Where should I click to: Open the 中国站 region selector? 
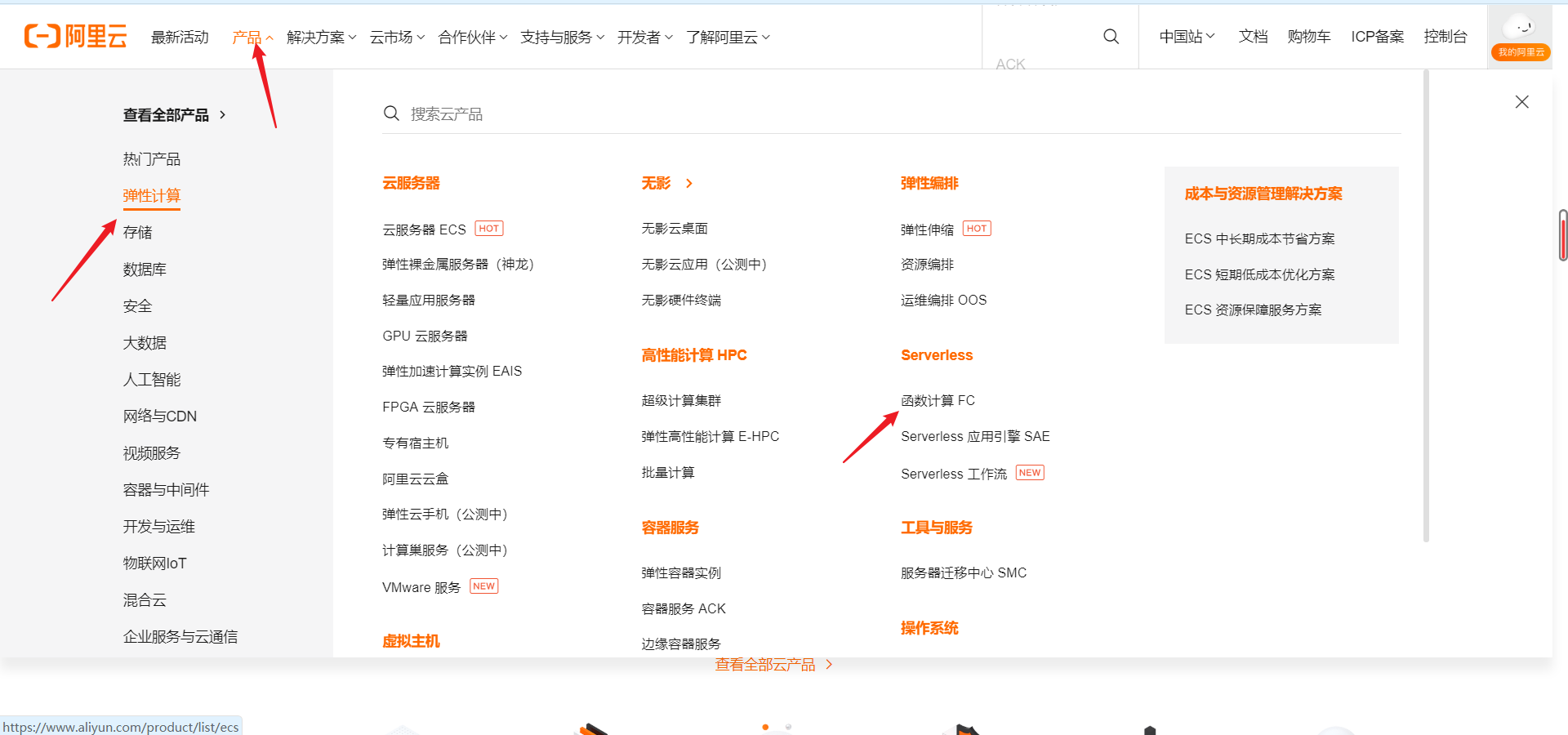1187,37
